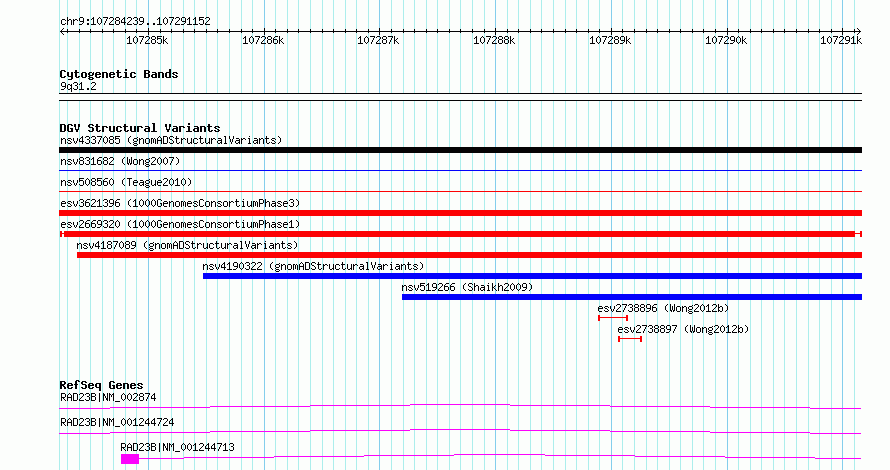Click the 107290k ruler tick label
The width and height of the screenshot is (890, 470).
pos(726,41)
